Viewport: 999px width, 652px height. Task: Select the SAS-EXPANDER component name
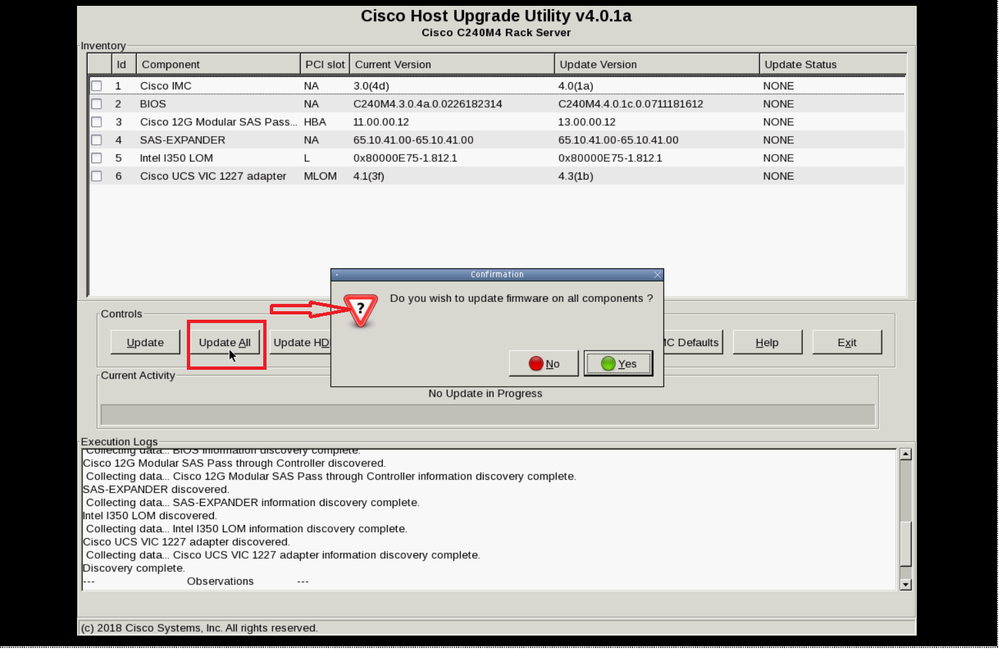point(183,140)
